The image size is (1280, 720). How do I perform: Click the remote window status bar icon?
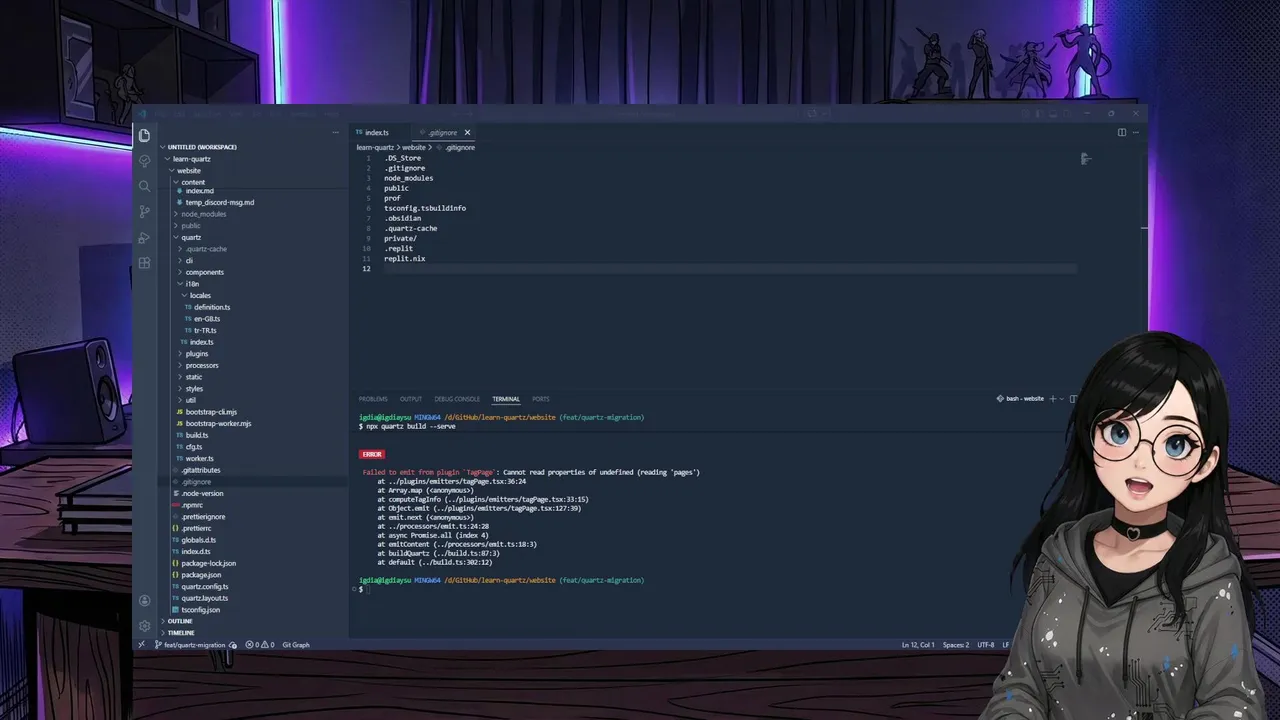tap(141, 645)
